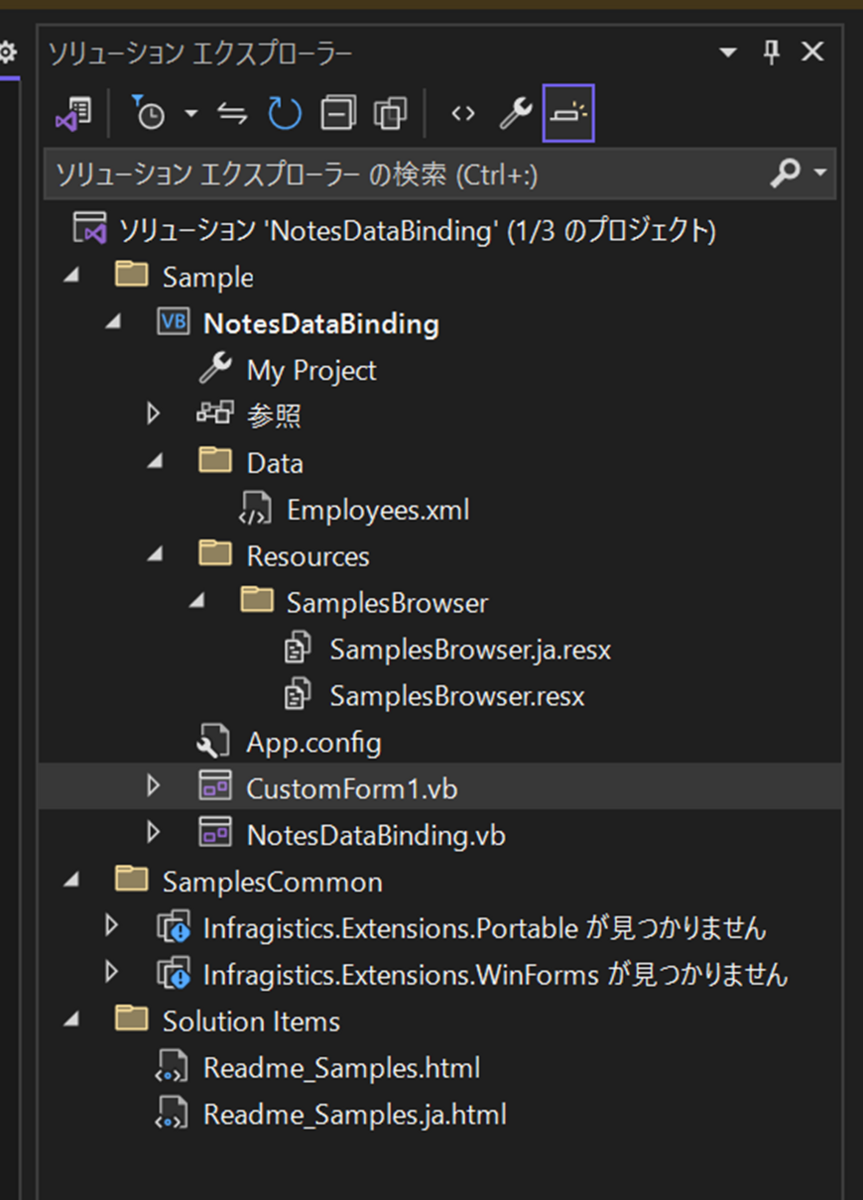This screenshot has width=863, height=1200.
Task: Select My Project item
Action: pyautogui.click(x=312, y=370)
